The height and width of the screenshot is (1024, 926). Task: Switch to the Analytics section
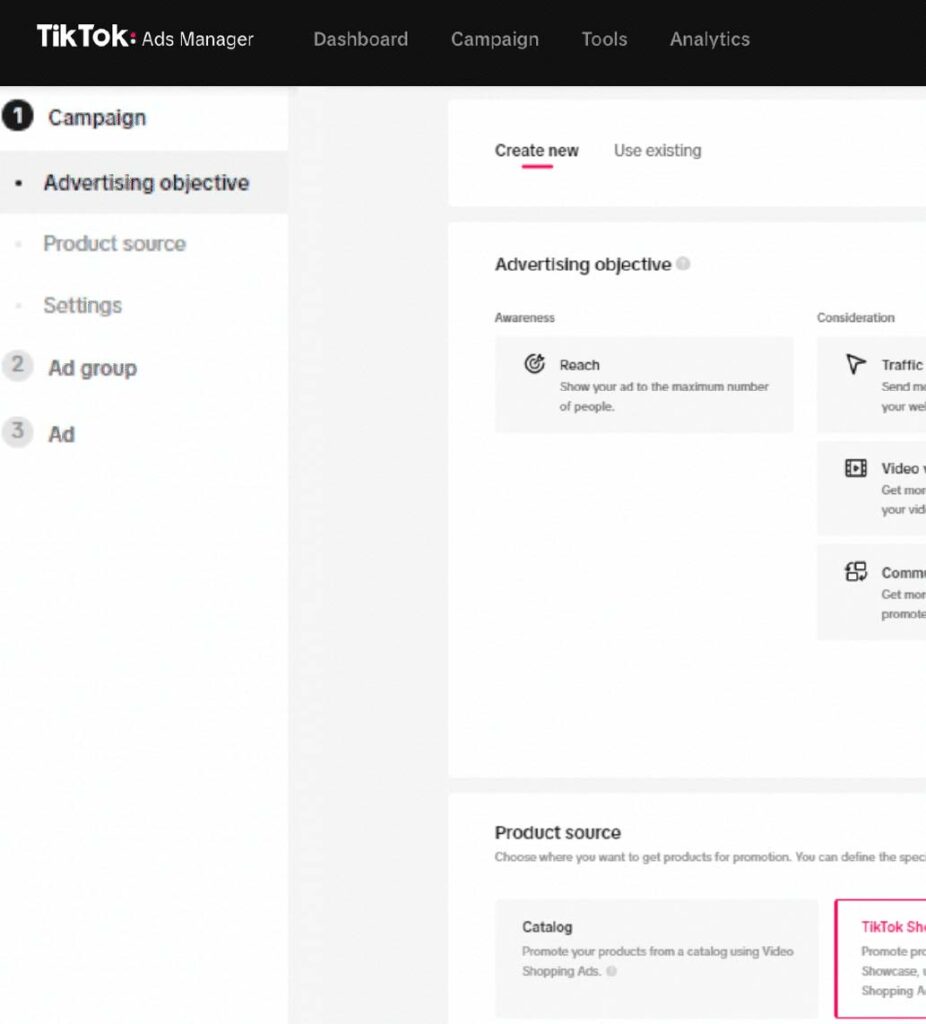[x=710, y=39]
